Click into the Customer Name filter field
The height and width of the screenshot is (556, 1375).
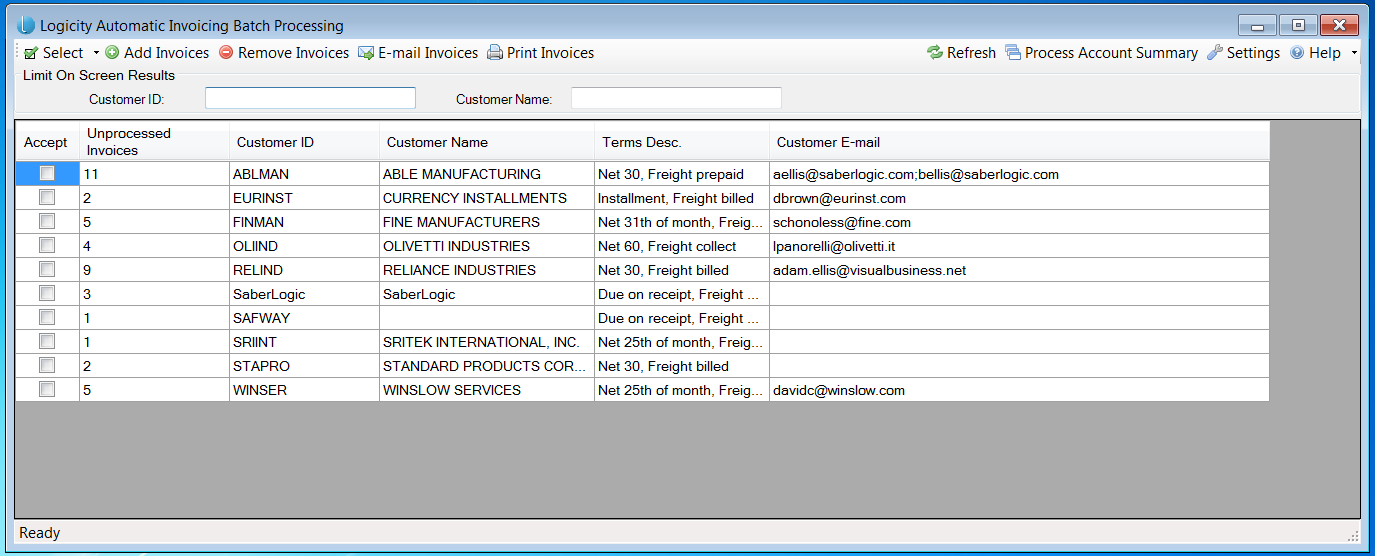(x=676, y=98)
